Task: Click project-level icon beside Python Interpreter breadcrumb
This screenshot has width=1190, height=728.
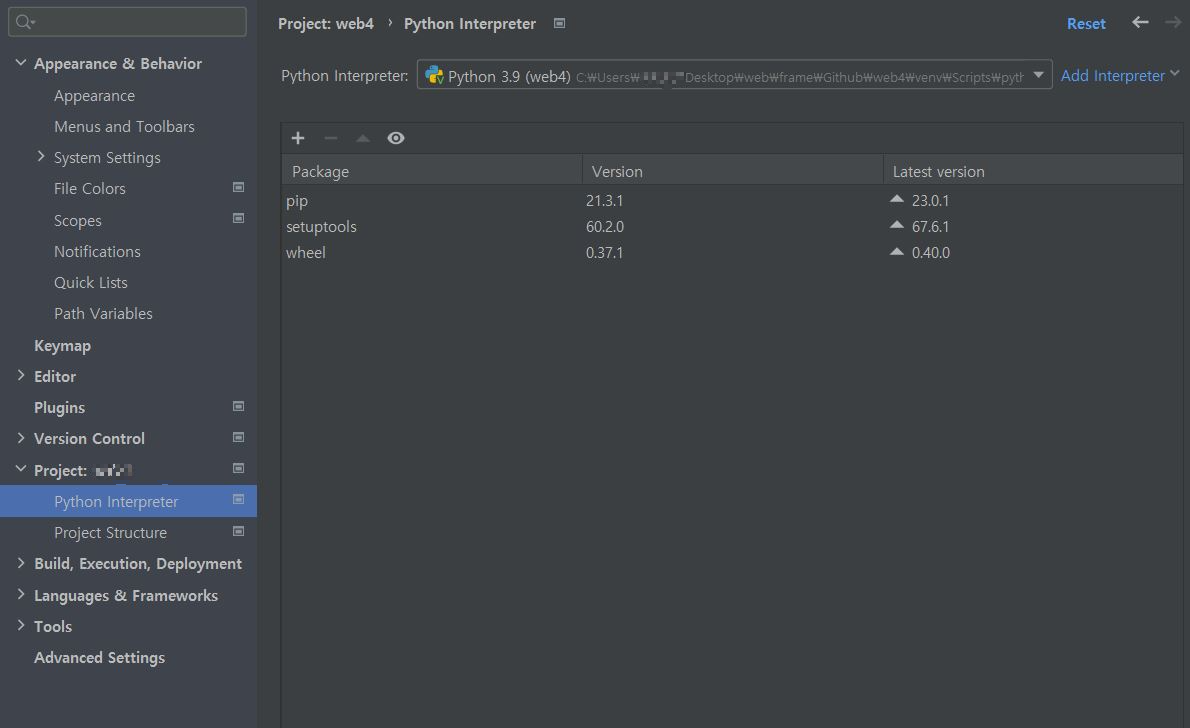Action: (x=559, y=24)
